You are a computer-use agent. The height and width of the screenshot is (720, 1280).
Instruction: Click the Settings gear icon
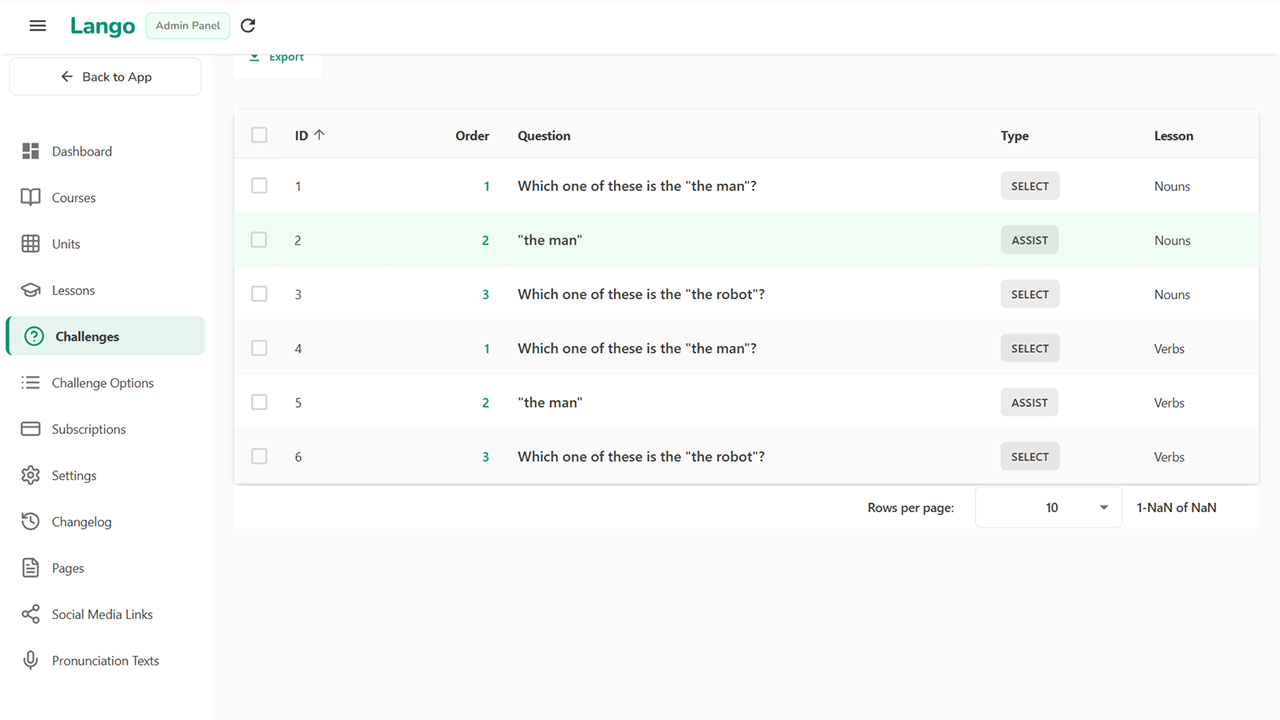31,475
